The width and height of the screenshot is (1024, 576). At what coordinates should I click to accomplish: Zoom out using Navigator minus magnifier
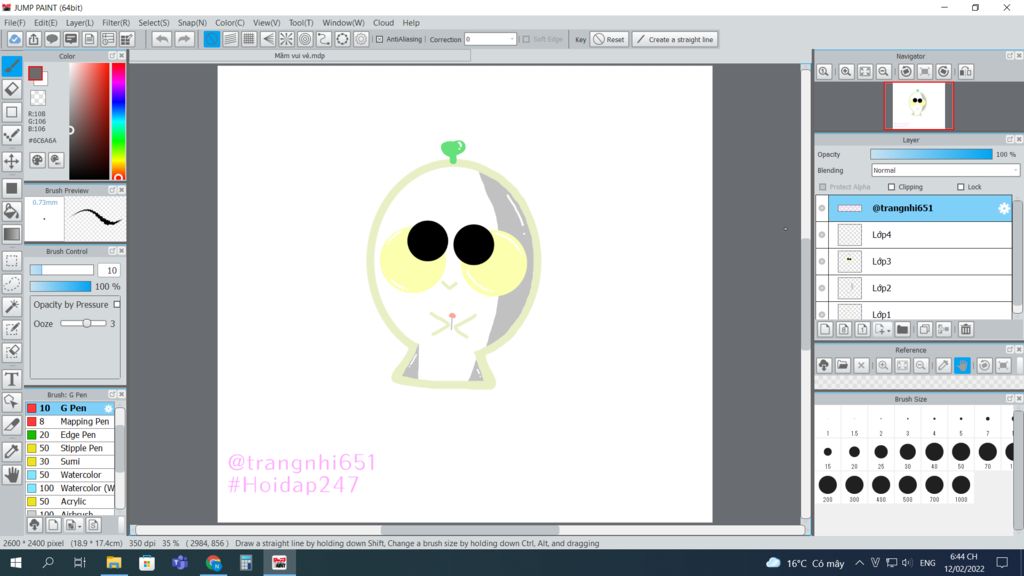884,72
